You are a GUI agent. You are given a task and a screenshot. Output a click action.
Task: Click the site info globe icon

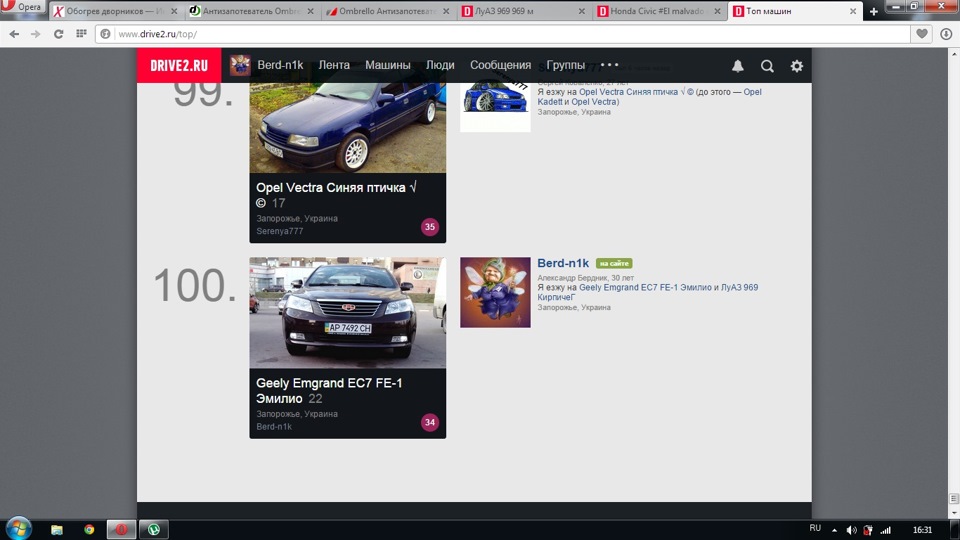pyautogui.click(x=105, y=34)
